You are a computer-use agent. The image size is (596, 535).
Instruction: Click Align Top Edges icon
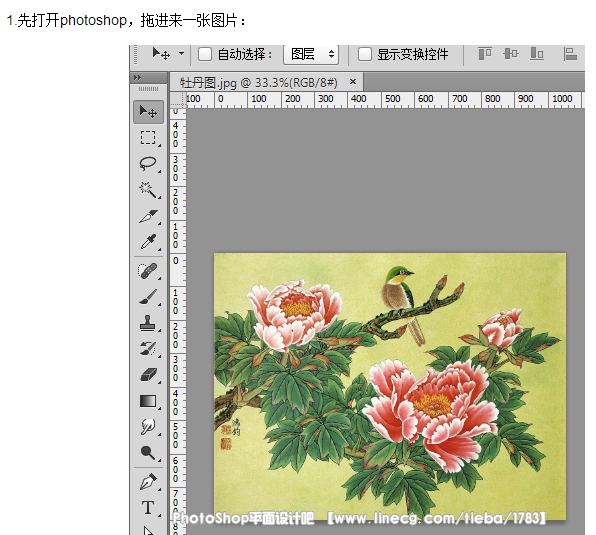click(x=485, y=54)
